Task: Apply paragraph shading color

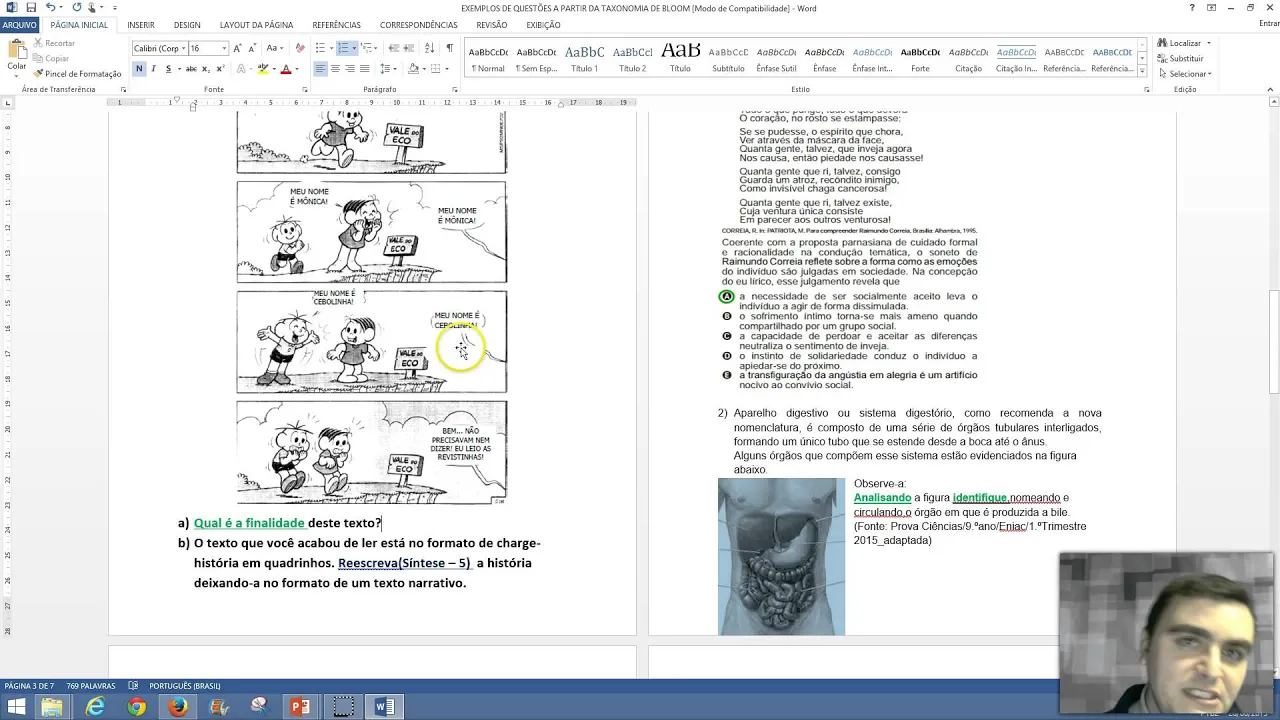Action: point(415,69)
